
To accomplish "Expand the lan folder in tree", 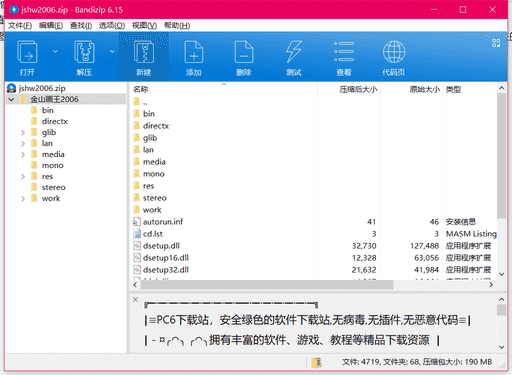I will click(23, 144).
